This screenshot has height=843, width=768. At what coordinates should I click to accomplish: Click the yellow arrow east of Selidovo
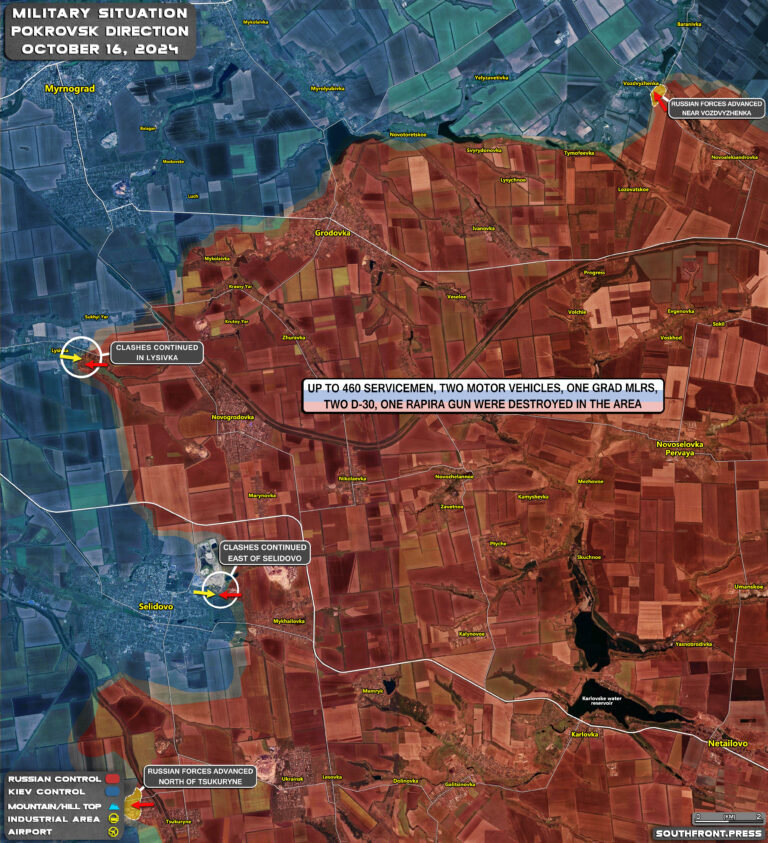tap(204, 593)
